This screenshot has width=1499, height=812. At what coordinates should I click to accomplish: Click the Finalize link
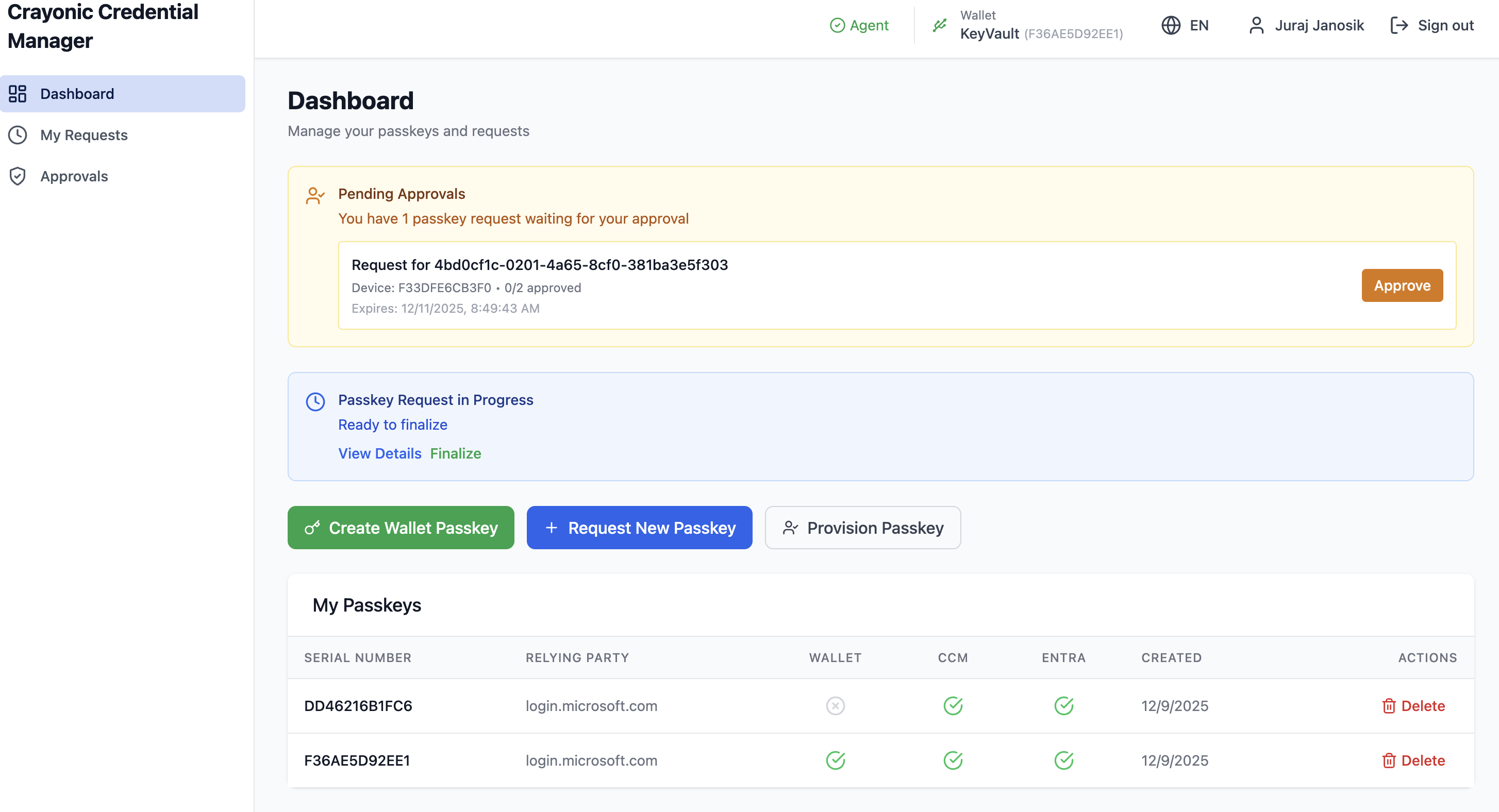(455, 454)
